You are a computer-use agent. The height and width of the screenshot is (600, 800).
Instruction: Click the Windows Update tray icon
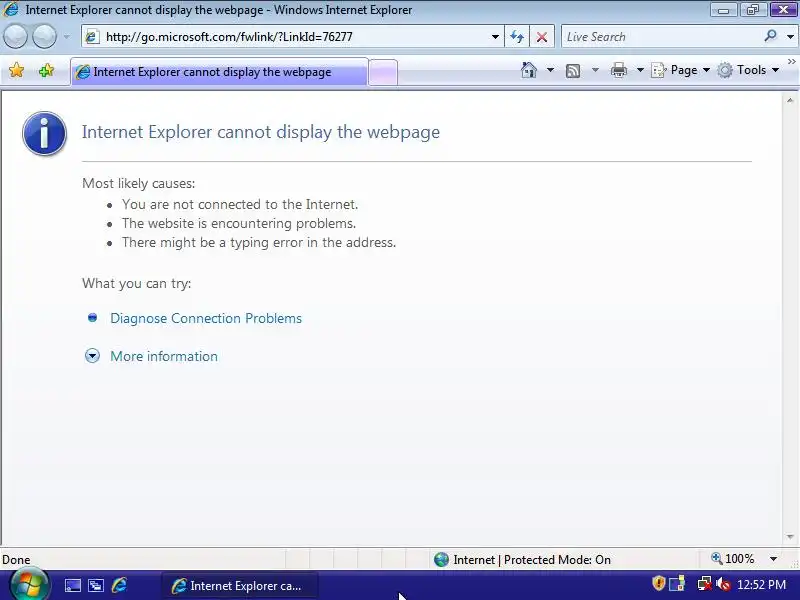tap(677, 583)
